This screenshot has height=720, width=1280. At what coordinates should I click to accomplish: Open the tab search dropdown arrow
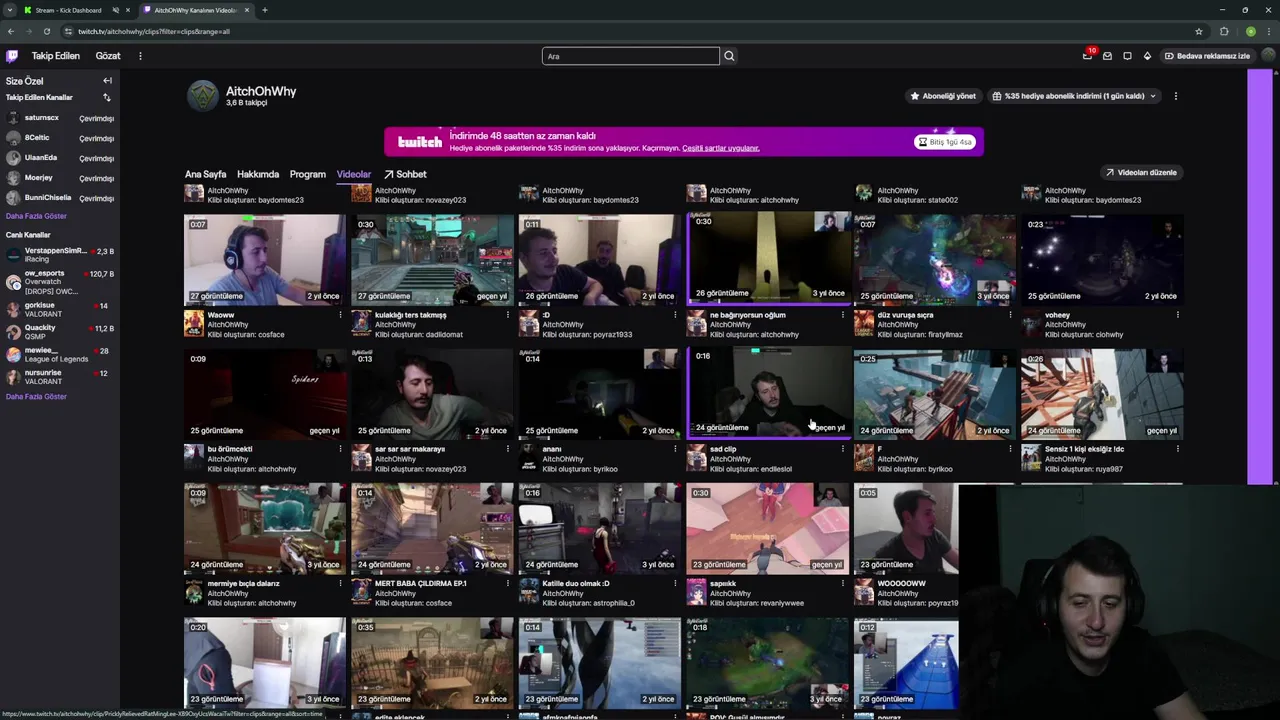11,10
